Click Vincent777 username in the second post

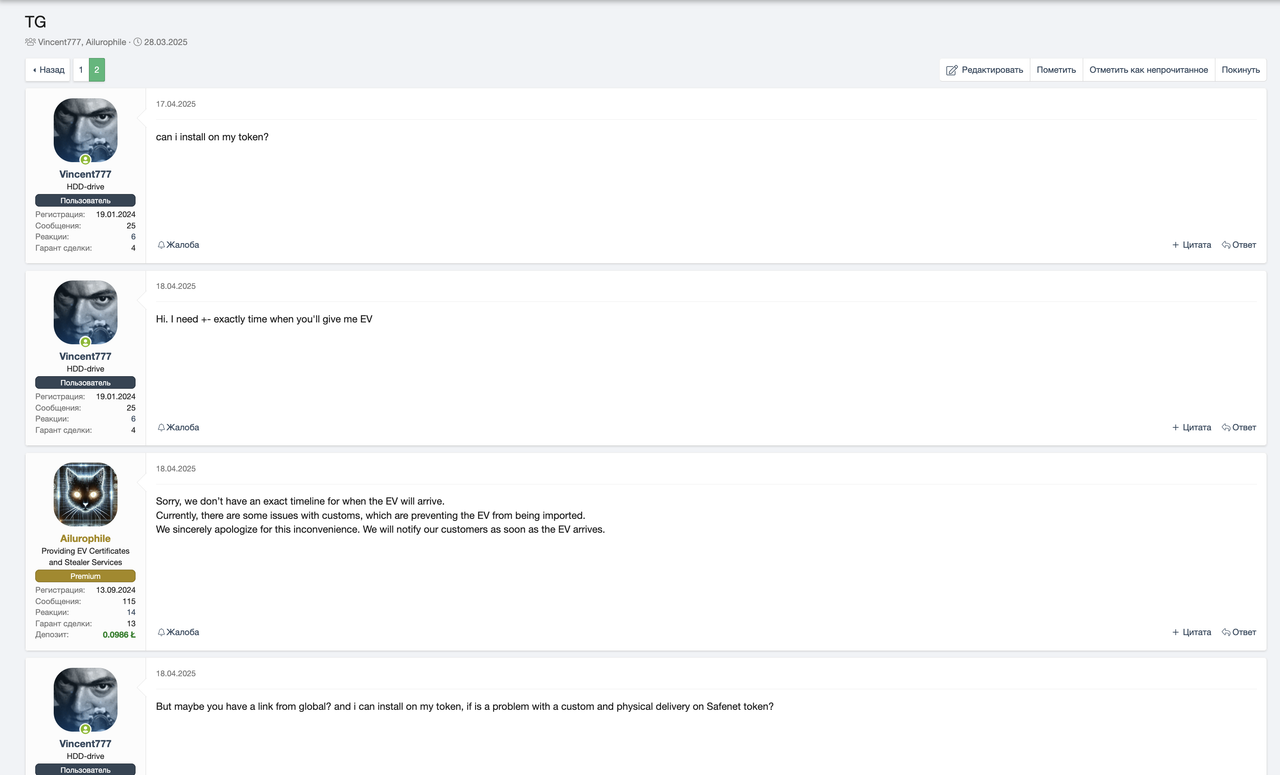[x=85, y=356]
